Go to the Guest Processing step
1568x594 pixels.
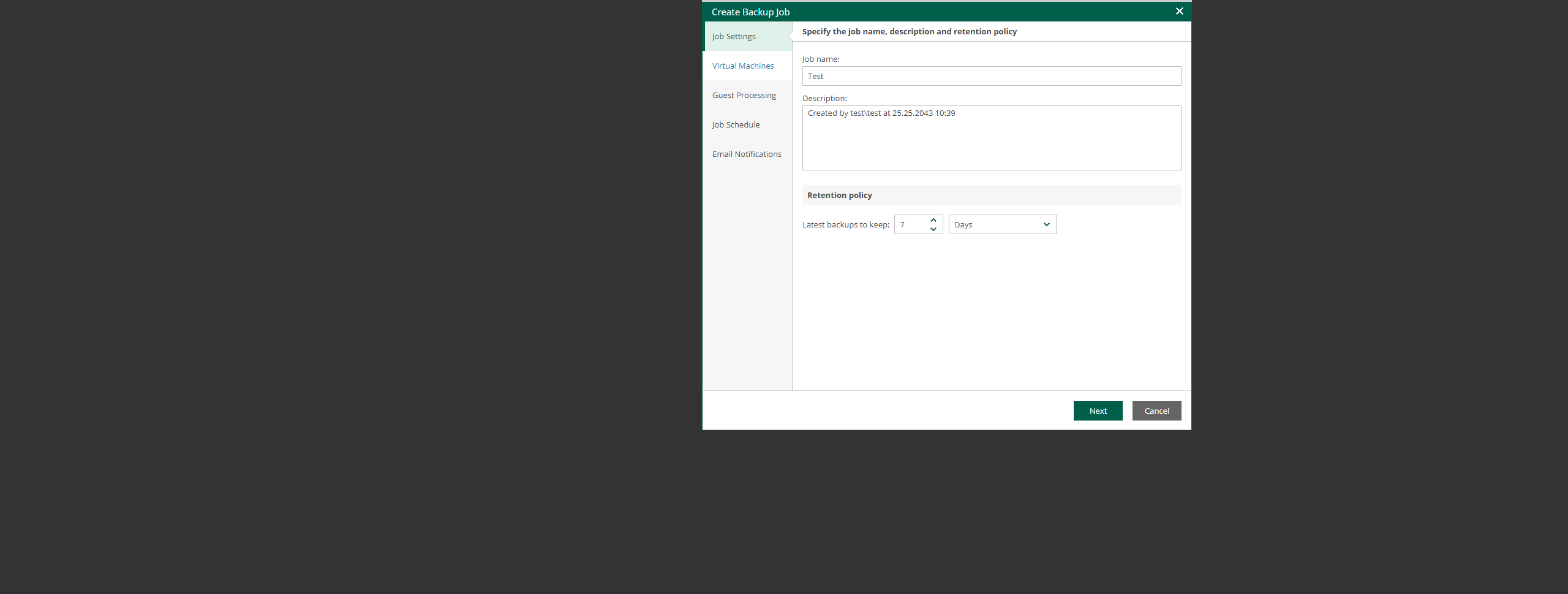tap(747, 95)
